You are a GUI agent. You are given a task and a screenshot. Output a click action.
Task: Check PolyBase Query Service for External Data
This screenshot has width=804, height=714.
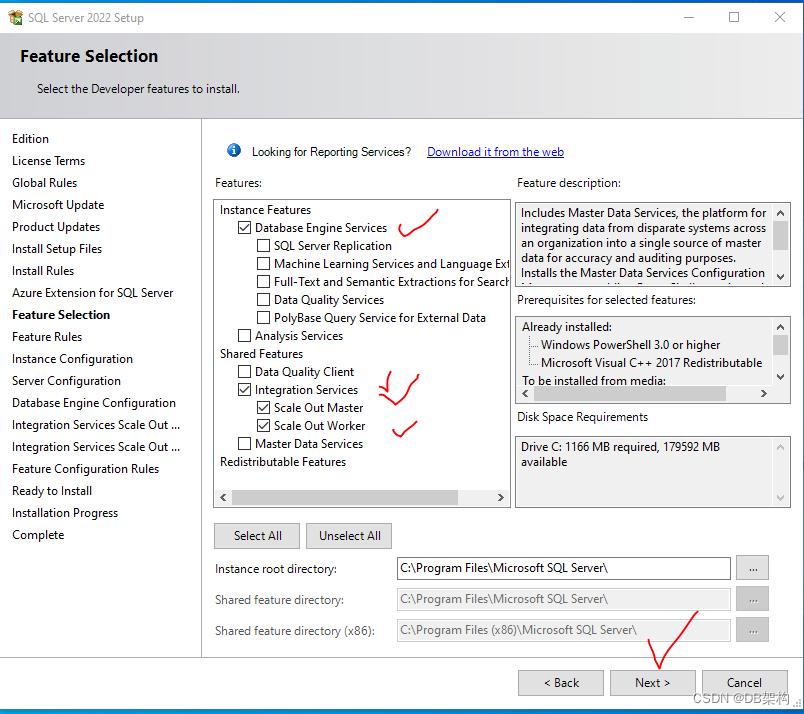(x=264, y=318)
